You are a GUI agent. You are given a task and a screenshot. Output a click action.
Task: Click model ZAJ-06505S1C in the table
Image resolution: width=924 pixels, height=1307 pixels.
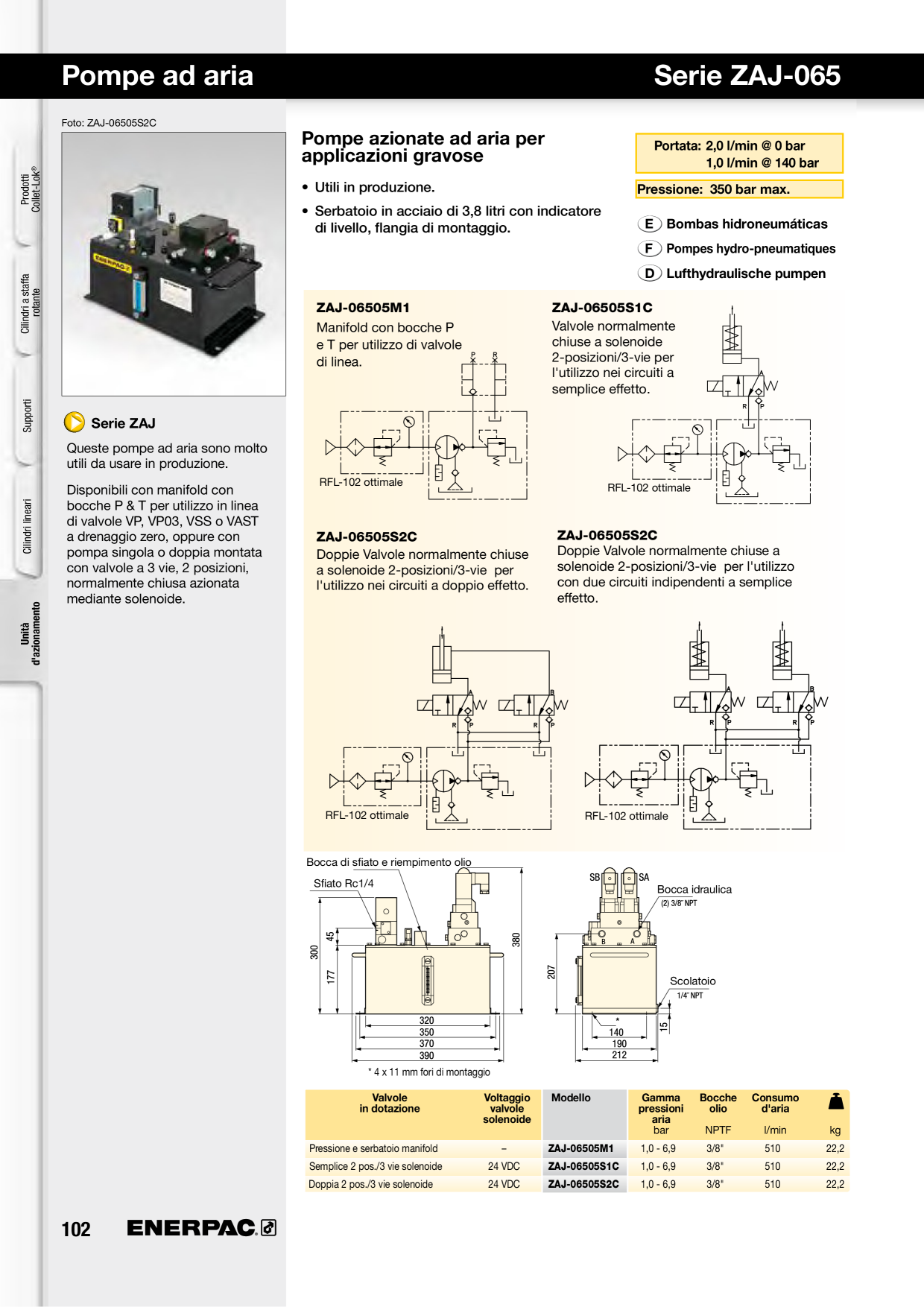pyautogui.click(x=583, y=1166)
